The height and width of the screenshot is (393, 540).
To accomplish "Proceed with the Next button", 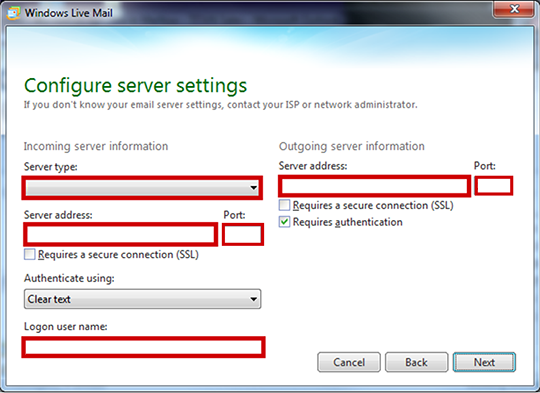I will pos(484,362).
